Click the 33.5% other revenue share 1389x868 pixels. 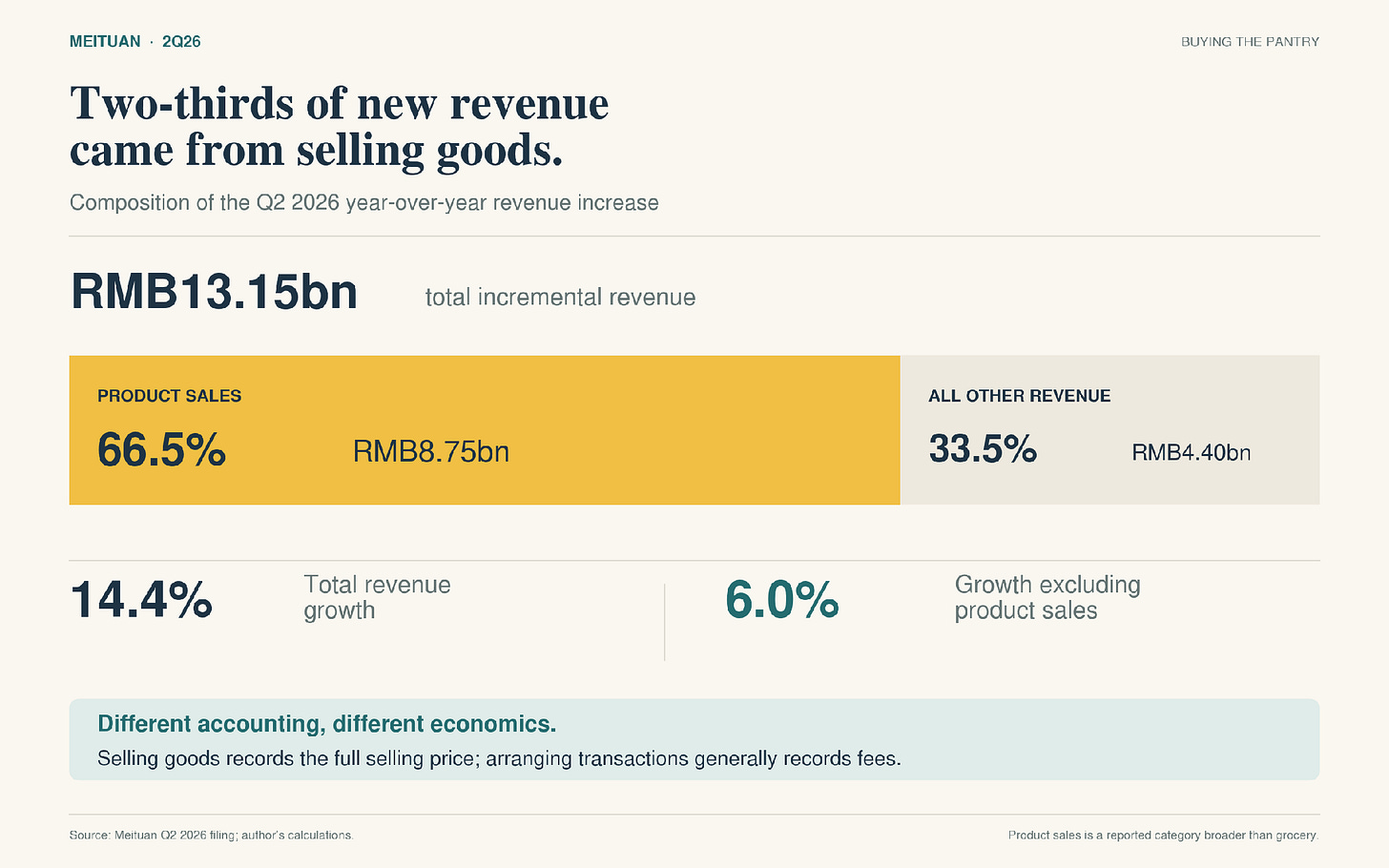point(983,449)
